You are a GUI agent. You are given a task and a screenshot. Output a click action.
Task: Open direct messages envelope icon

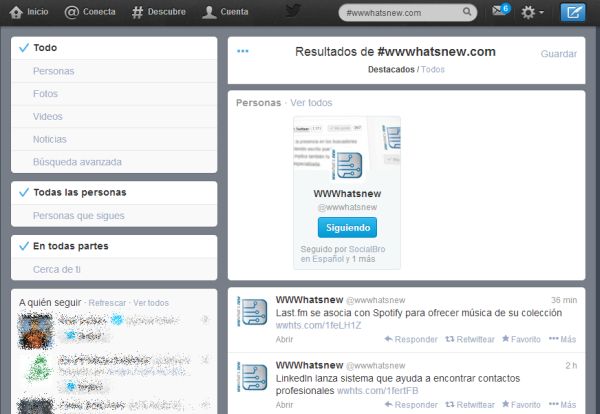[x=501, y=10]
